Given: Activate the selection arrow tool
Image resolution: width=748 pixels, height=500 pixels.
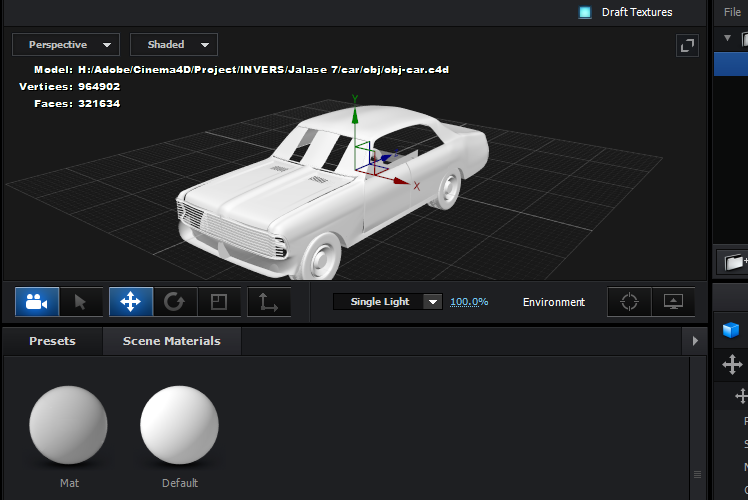Looking at the screenshot, I should [x=81, y=302].
